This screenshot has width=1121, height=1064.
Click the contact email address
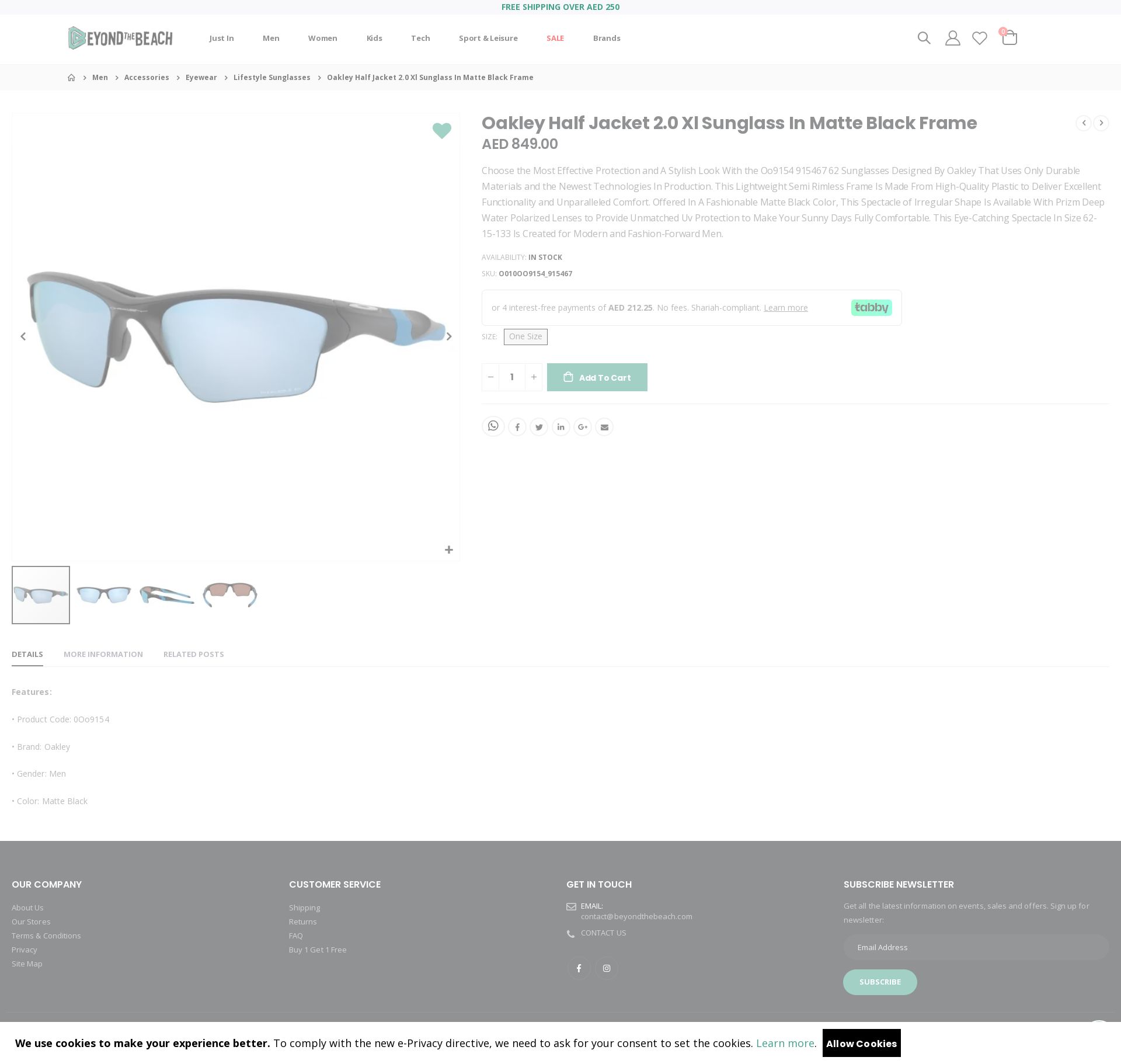point(636,916)
